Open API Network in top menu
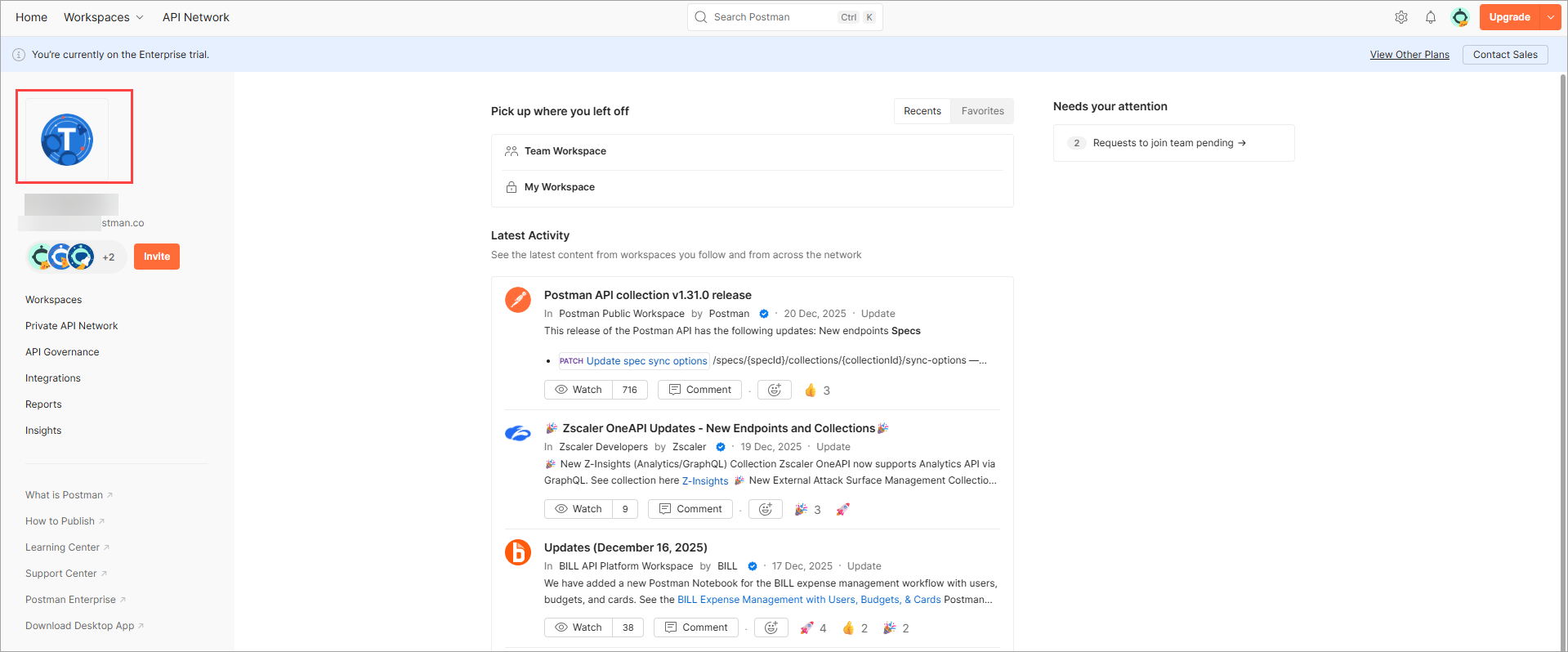This screenshot has height=652, width=1568. 196,17
